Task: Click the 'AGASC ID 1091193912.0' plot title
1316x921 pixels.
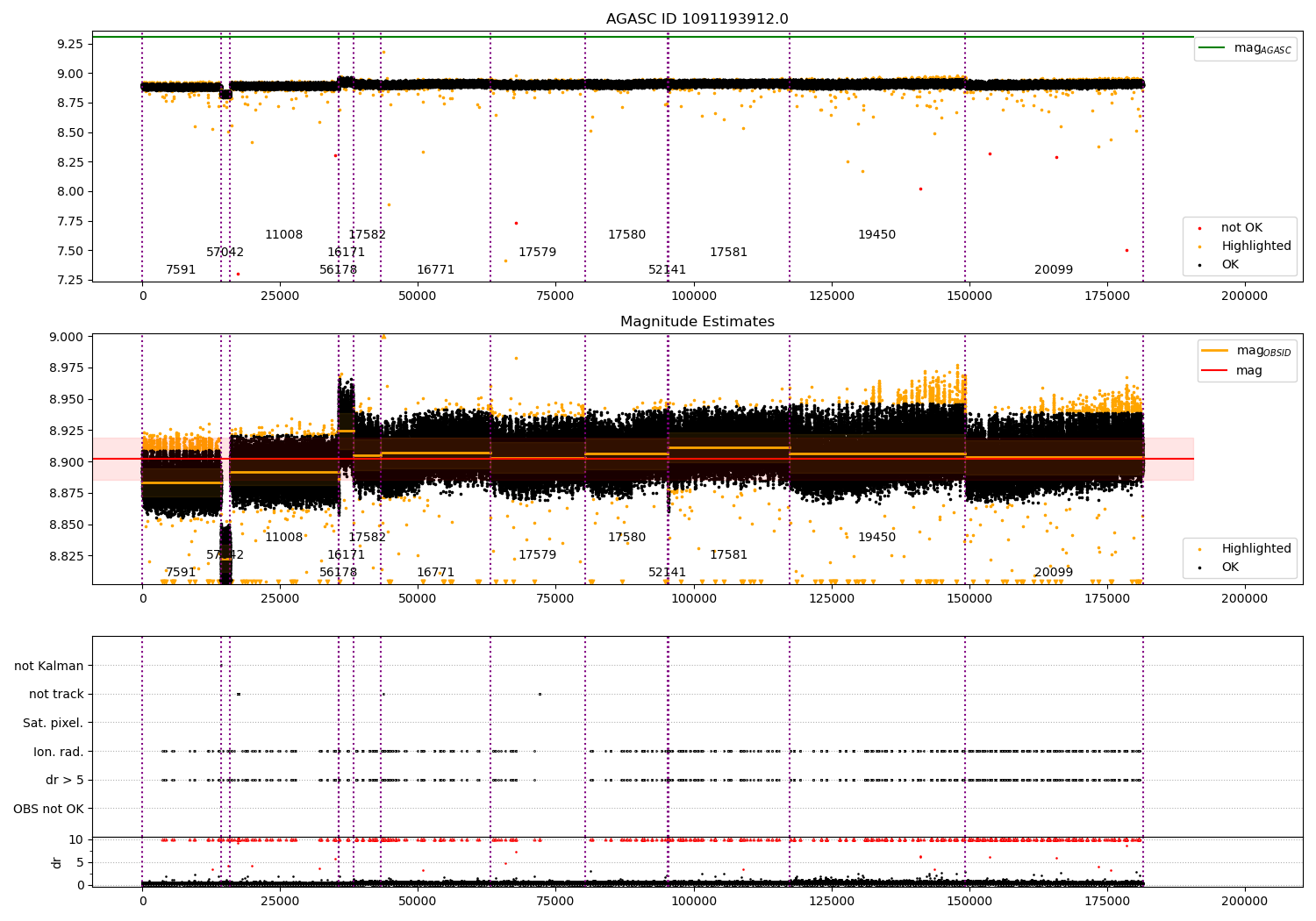Action: [697, 19]
